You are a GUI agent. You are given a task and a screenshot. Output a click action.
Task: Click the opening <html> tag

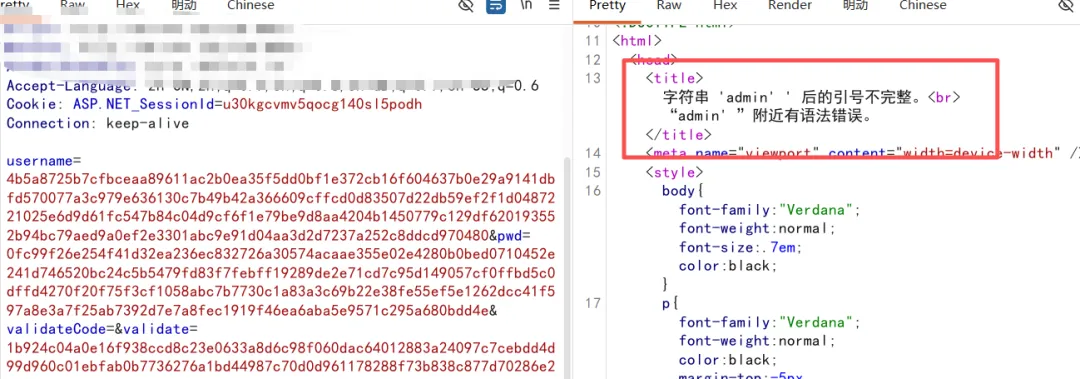(x=637, y=41)
